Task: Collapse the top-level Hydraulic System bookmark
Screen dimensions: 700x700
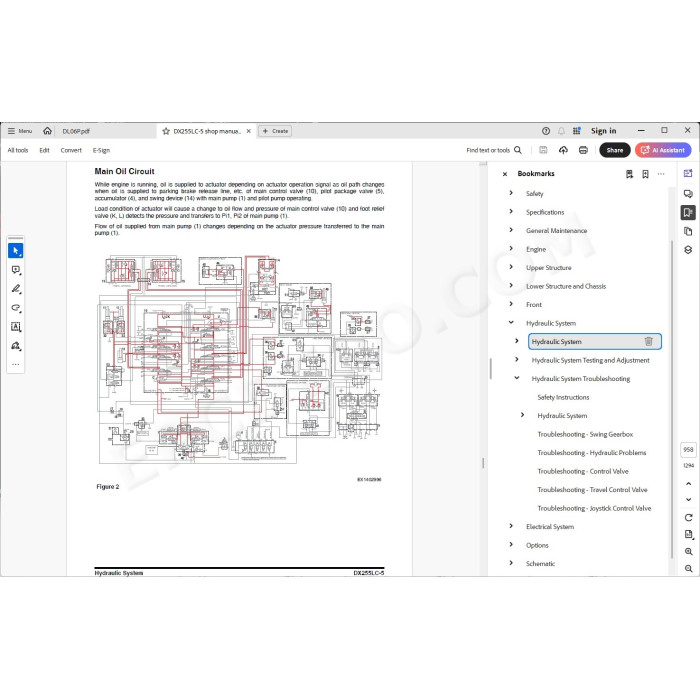Action: coord(511,322)
